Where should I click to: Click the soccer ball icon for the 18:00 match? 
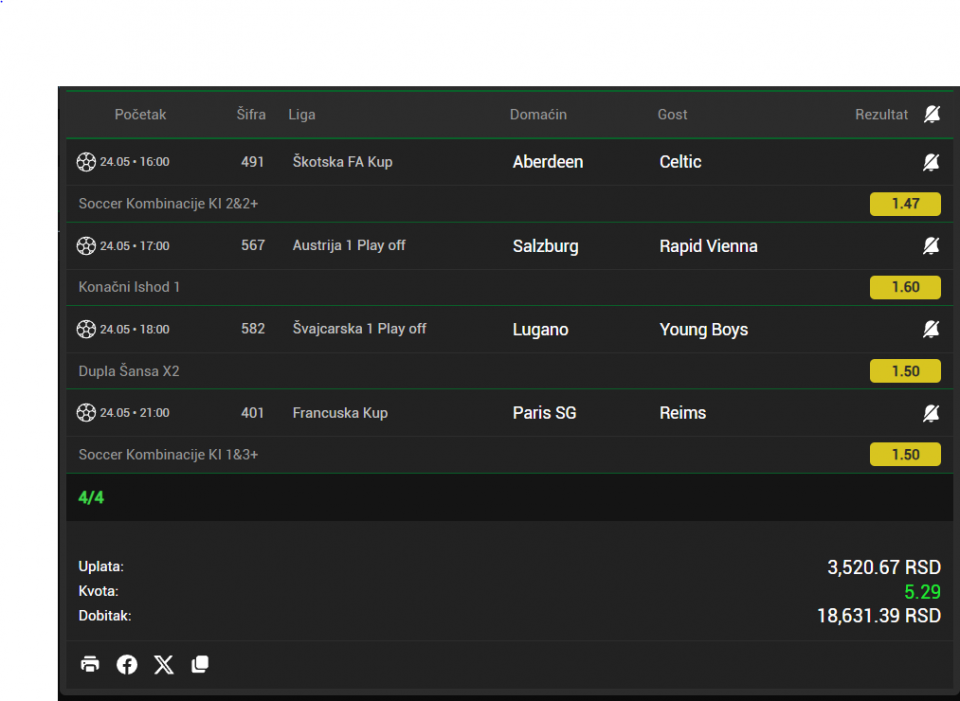click(x=86, y=329)
